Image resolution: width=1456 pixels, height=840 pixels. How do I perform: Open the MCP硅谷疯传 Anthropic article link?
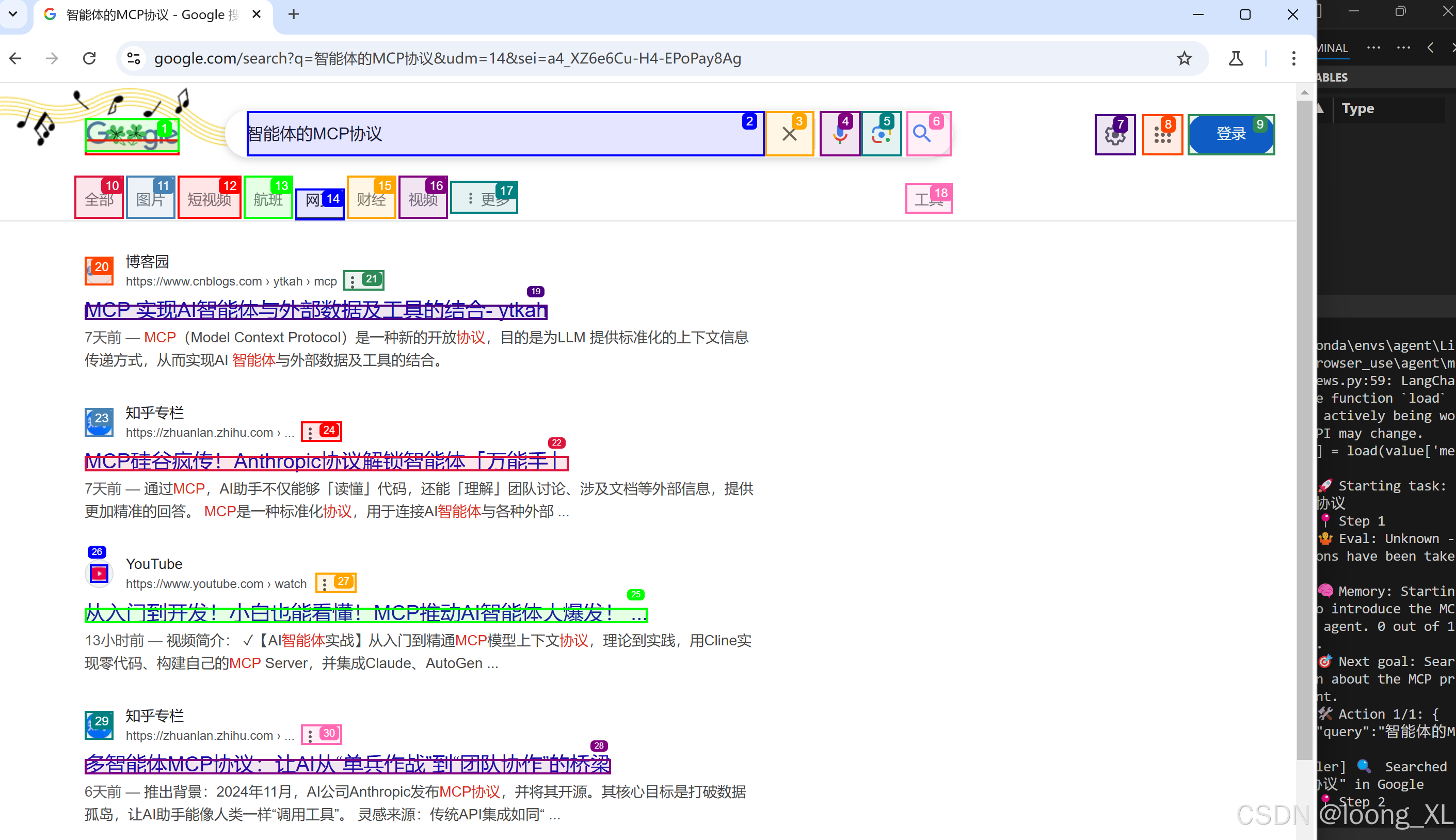click(325, 462)
